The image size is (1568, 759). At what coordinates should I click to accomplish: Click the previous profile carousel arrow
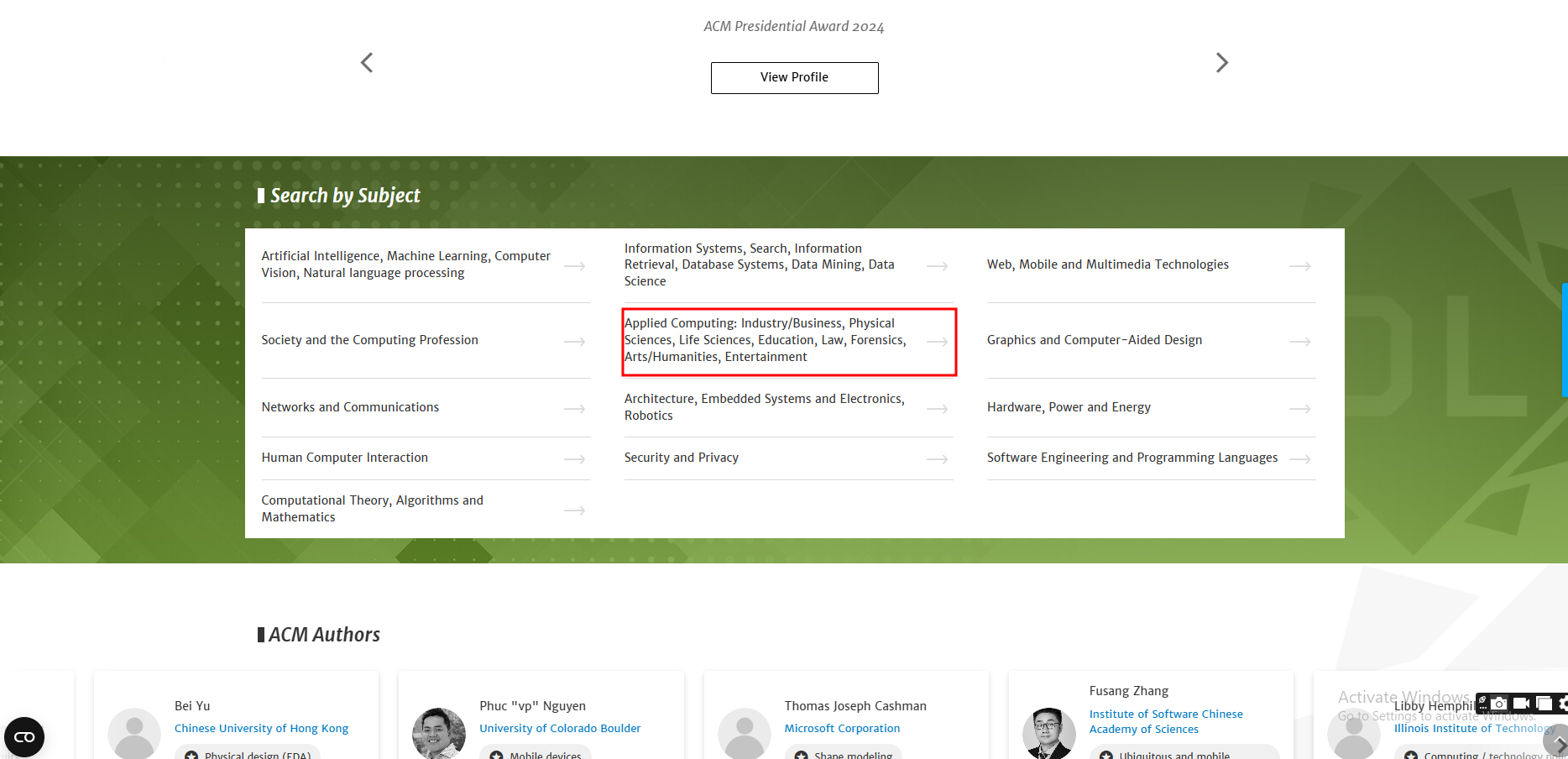pos(367,63)
